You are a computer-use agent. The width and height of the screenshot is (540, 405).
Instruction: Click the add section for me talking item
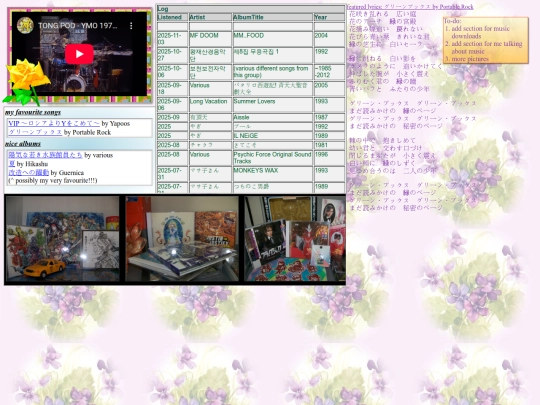pyautogui.click(x=487, y=48)
